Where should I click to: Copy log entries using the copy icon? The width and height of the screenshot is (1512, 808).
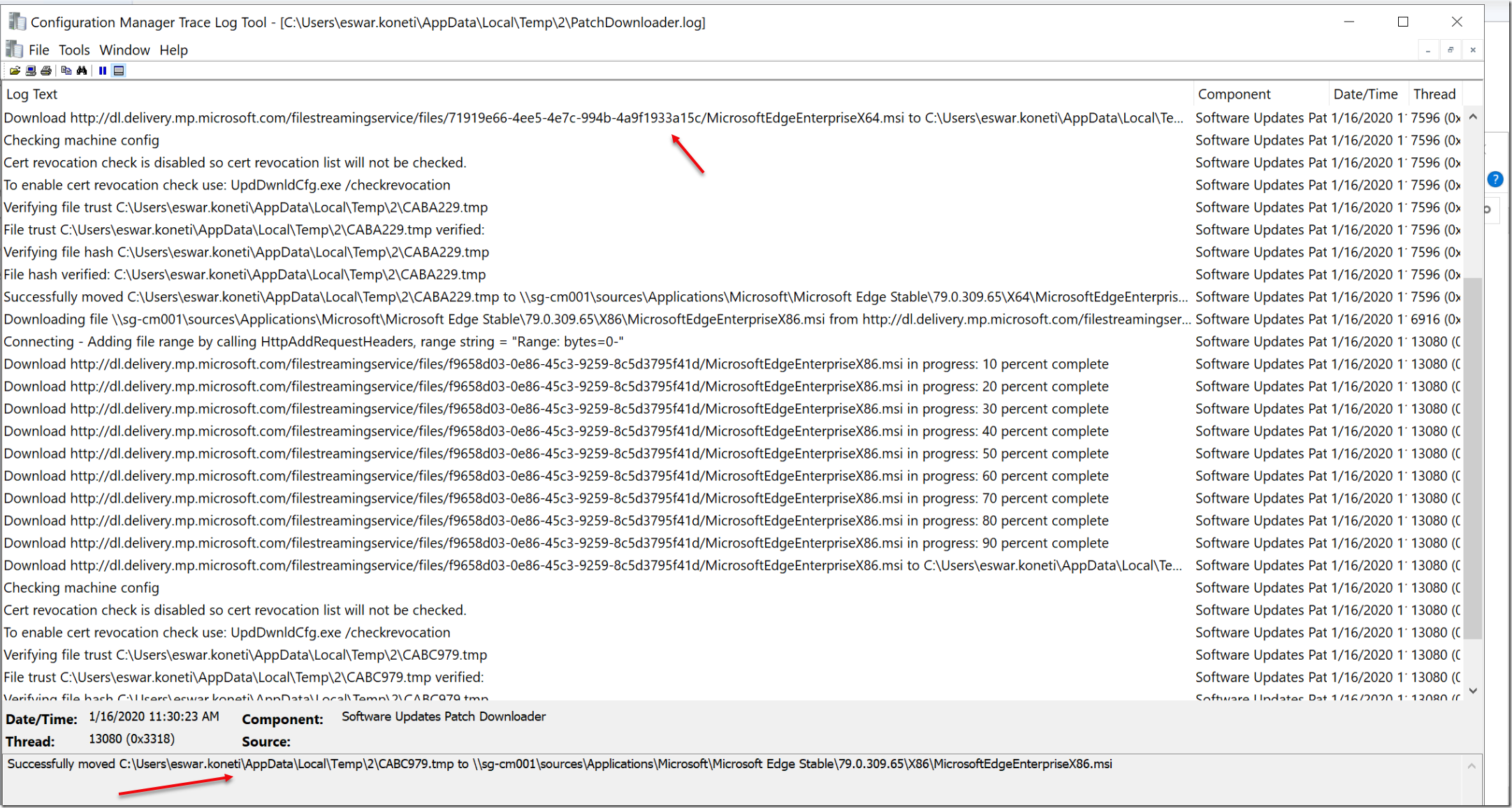[66, 70]
